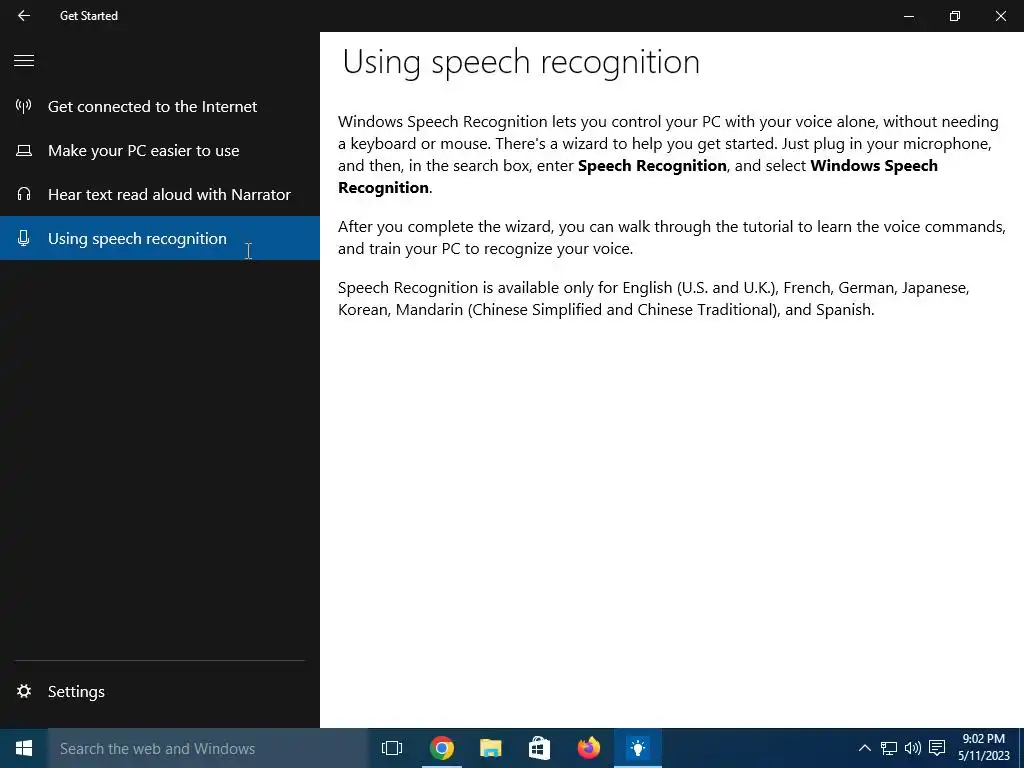Open the Action Center notifications icon

pyautogui.click(x=937, y=748)
